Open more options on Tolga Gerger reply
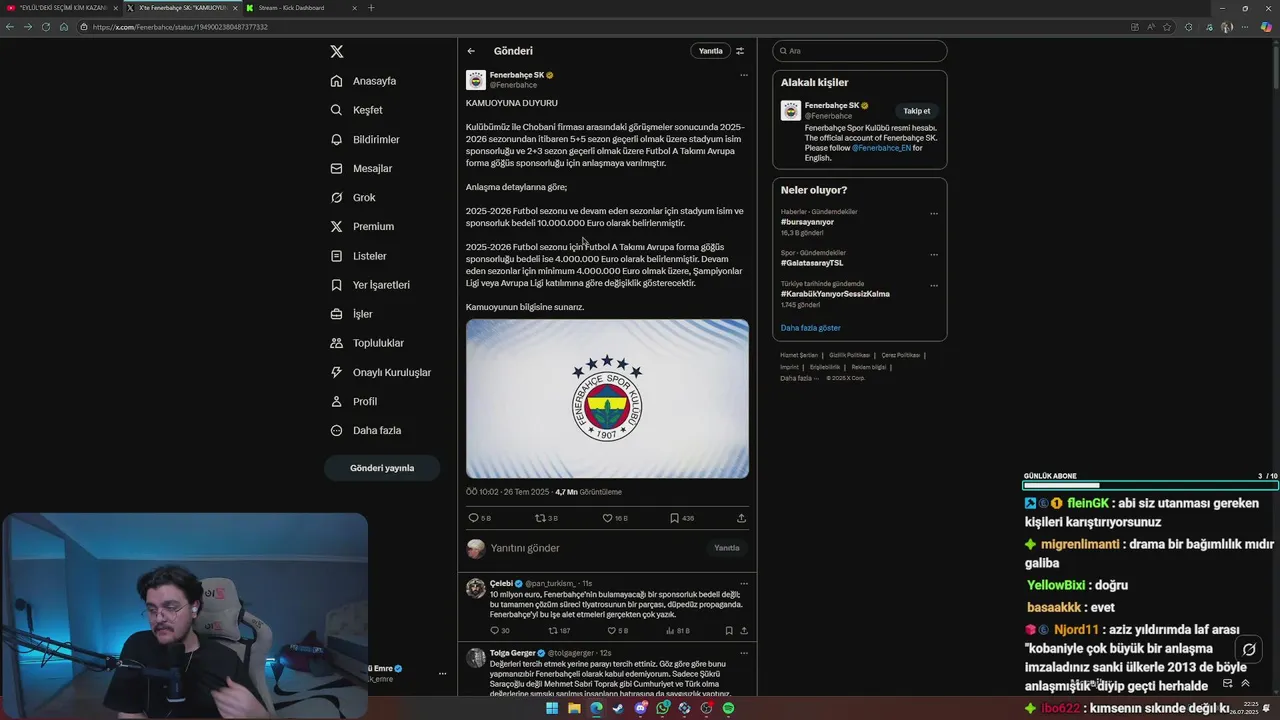This screenshot has height=720, width=1280. [x=743, y=653]
